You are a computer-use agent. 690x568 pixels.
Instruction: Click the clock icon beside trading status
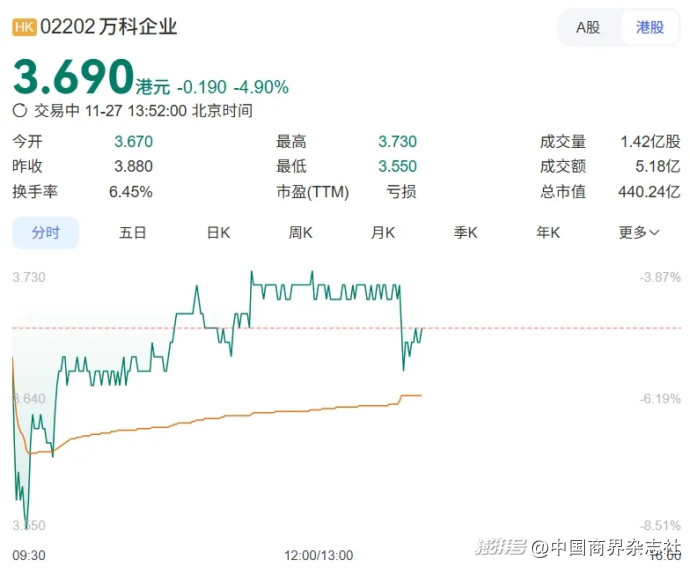click(x=20, y=111)
